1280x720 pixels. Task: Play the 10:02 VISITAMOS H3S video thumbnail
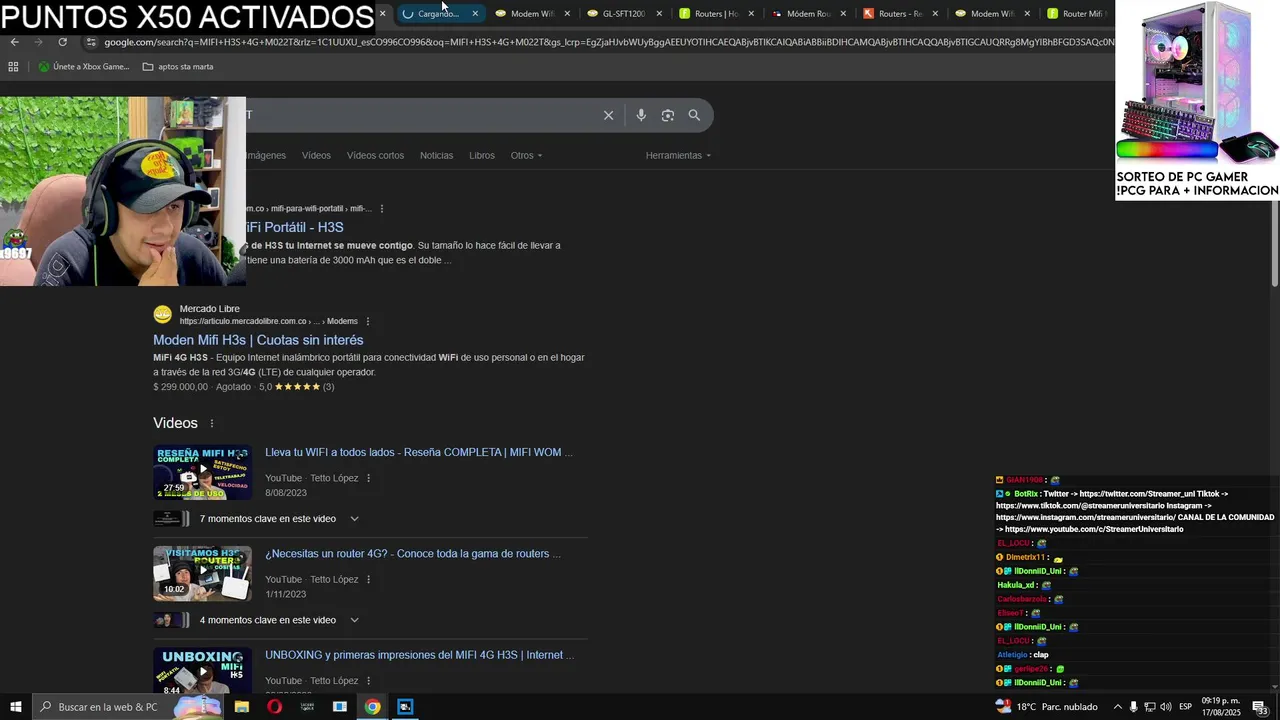202,574
